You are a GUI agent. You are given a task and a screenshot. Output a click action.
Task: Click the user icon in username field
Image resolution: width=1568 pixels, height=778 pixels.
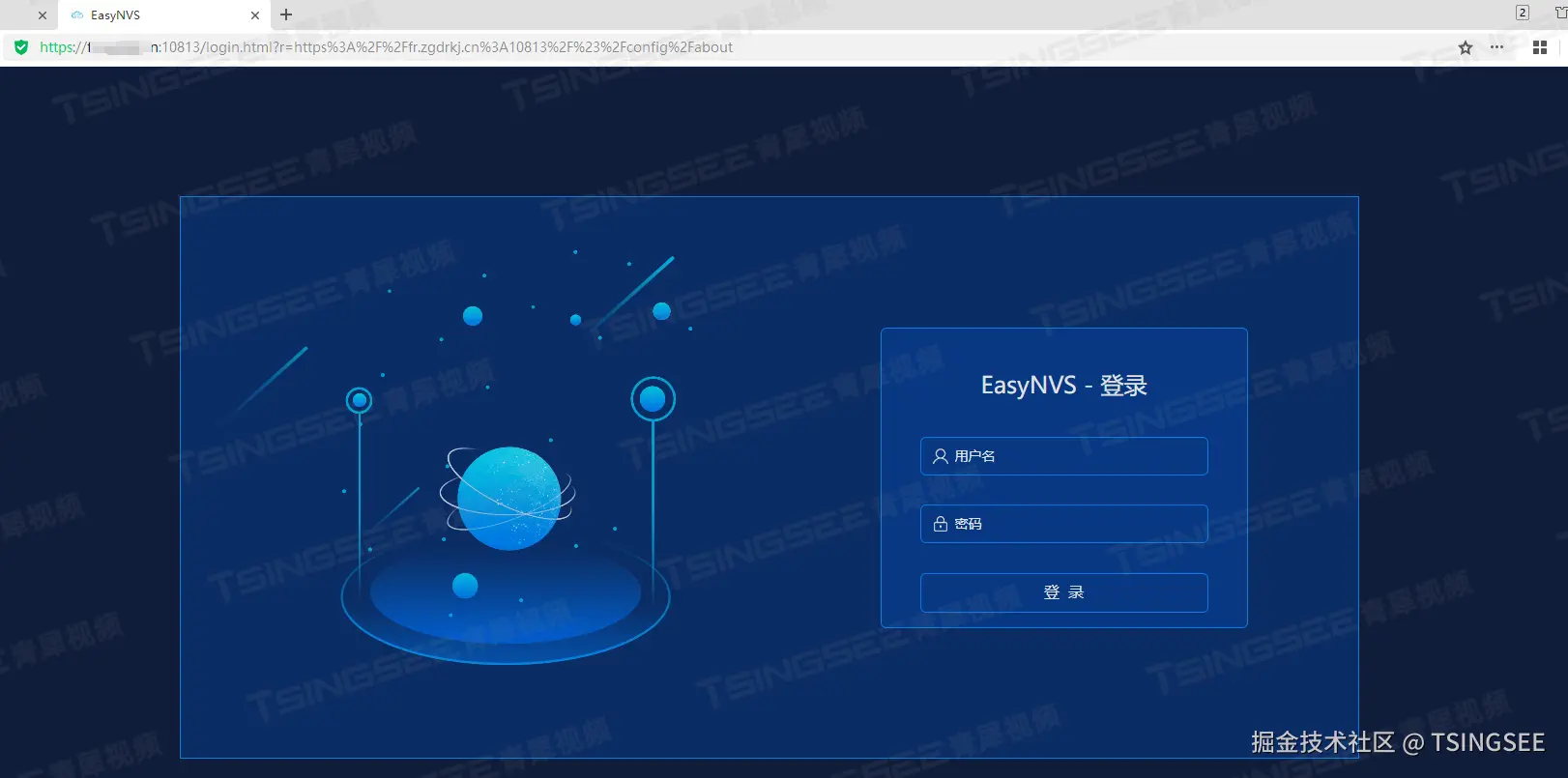click(940, 456)
